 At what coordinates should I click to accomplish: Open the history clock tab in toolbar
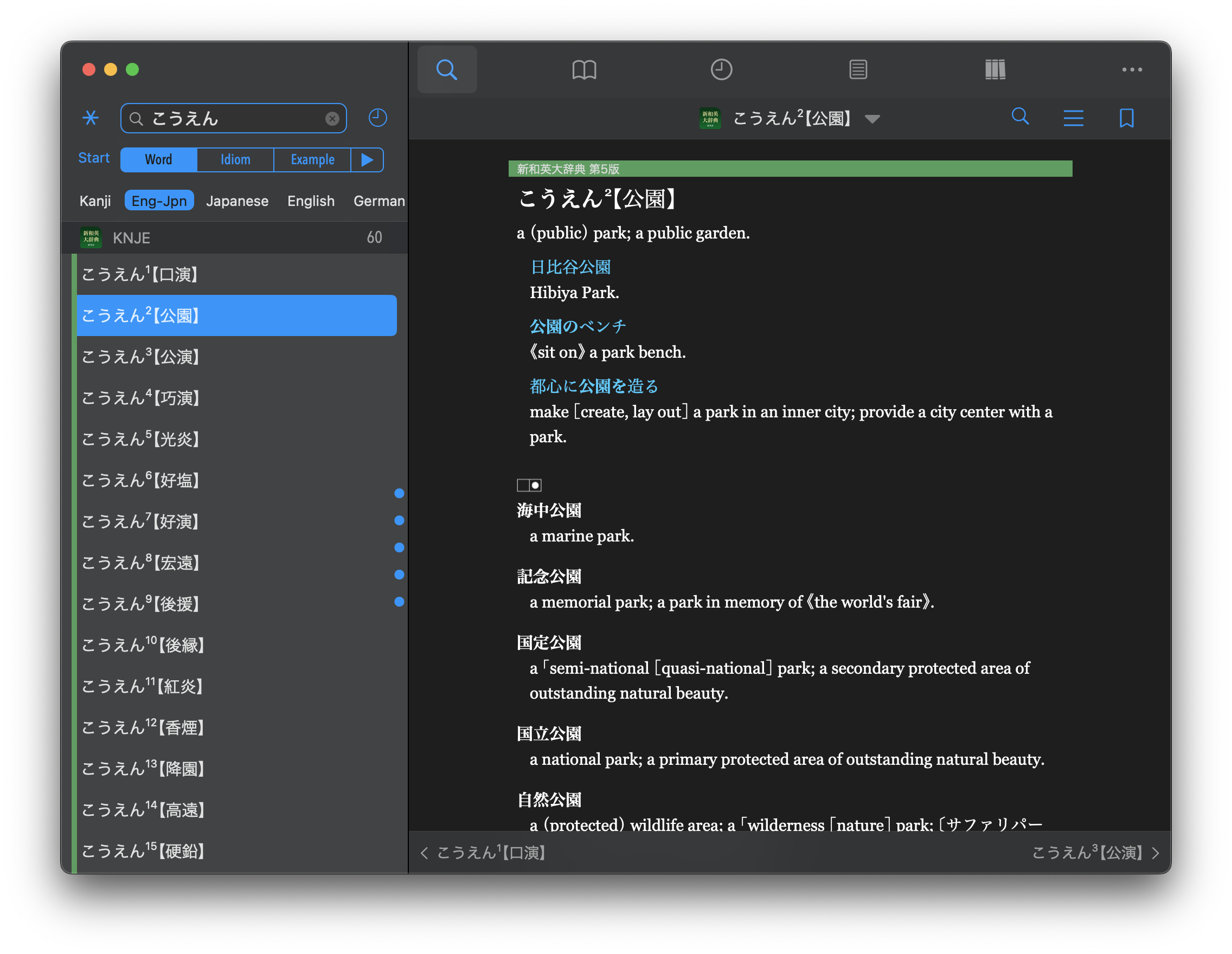click(x=721, y=70)
